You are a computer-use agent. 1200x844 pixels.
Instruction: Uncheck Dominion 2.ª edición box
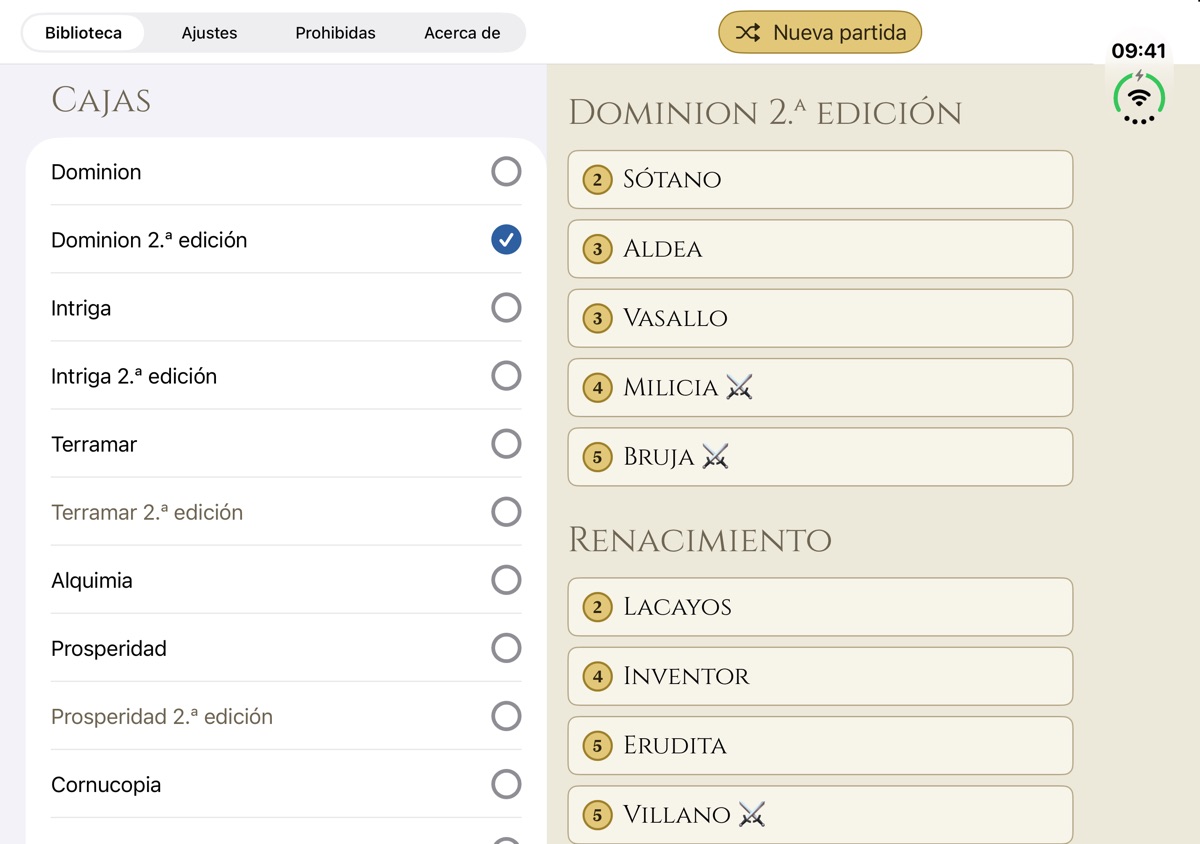click(506, 240)
